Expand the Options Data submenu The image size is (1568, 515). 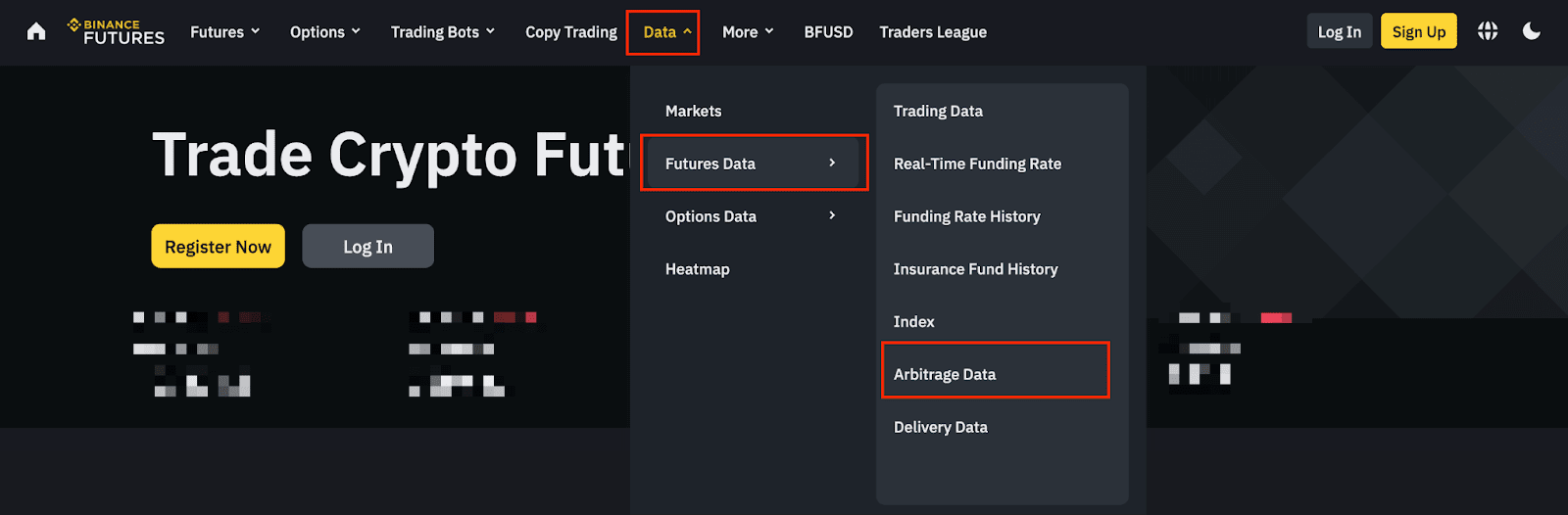click(751, 215)
